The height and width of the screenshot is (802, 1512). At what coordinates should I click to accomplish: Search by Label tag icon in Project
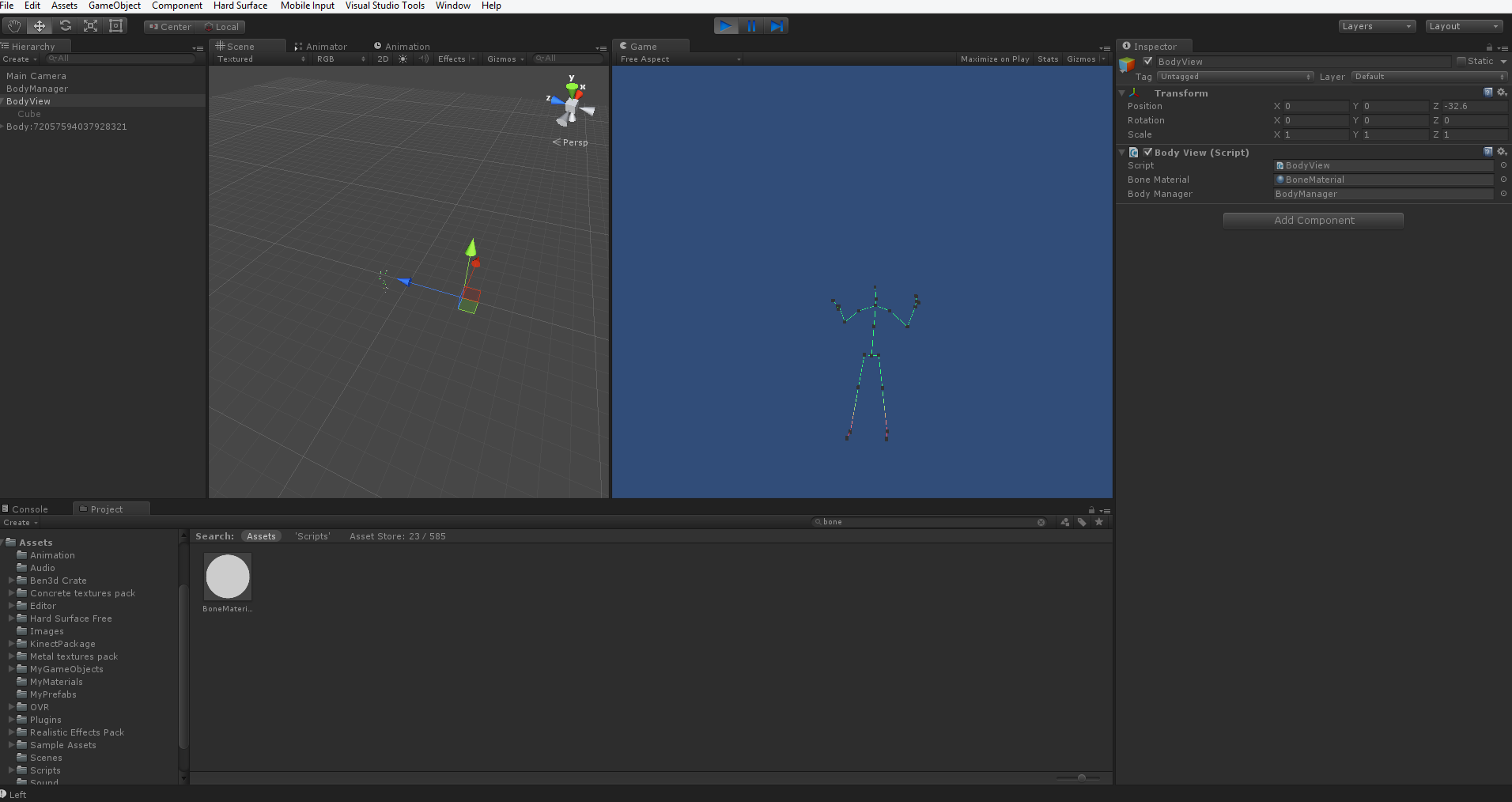(x=1082, y=522)
